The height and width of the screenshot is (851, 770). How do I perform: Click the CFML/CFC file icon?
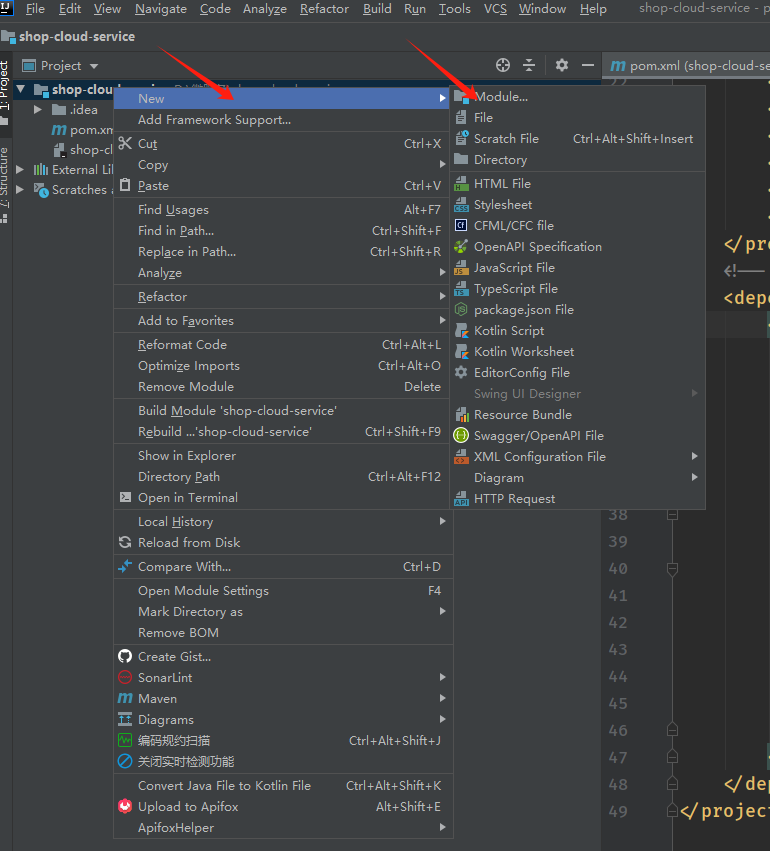click(x=461, y=225)
